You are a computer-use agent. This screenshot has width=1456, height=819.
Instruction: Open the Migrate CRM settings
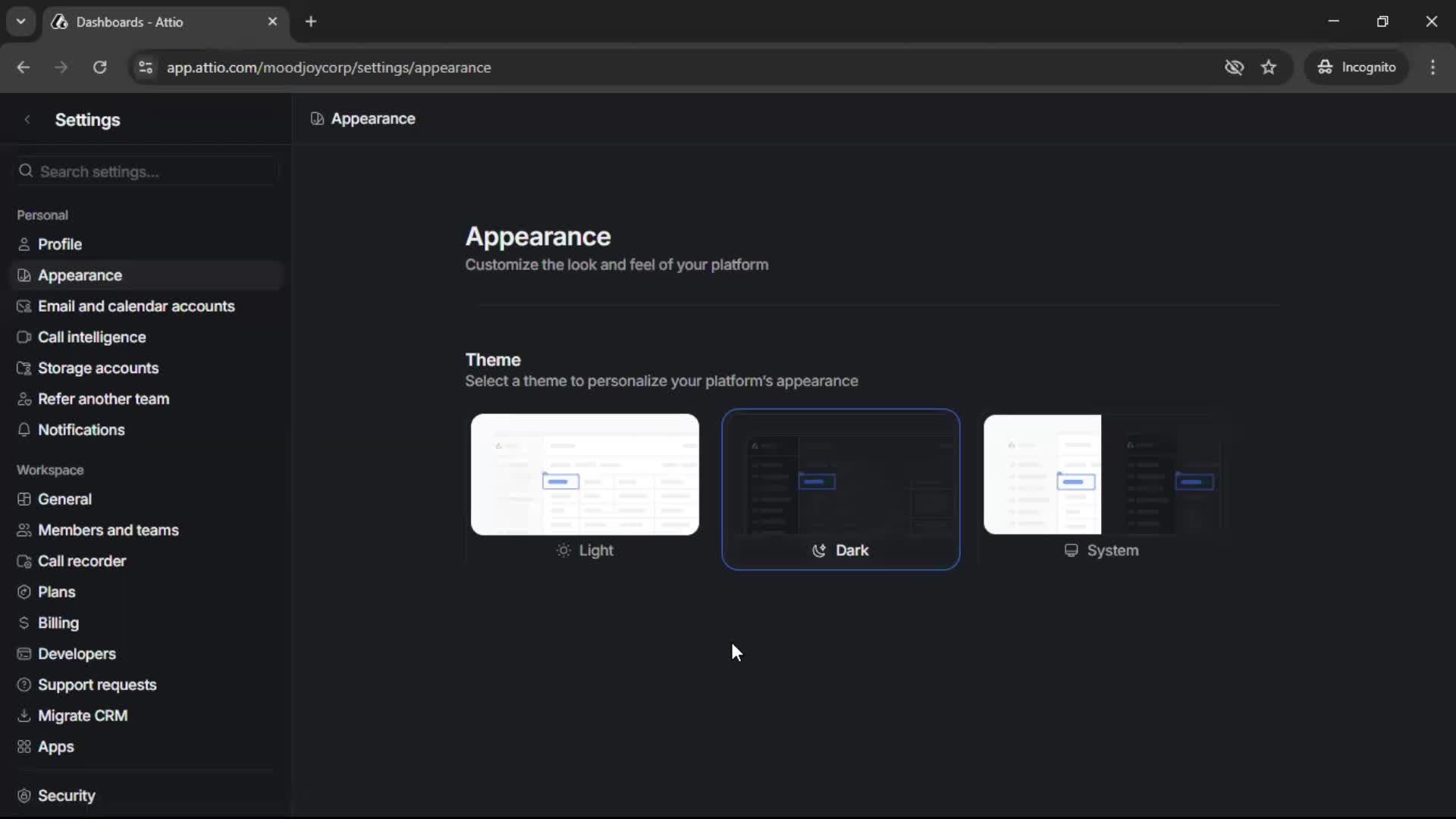(83, 715)
